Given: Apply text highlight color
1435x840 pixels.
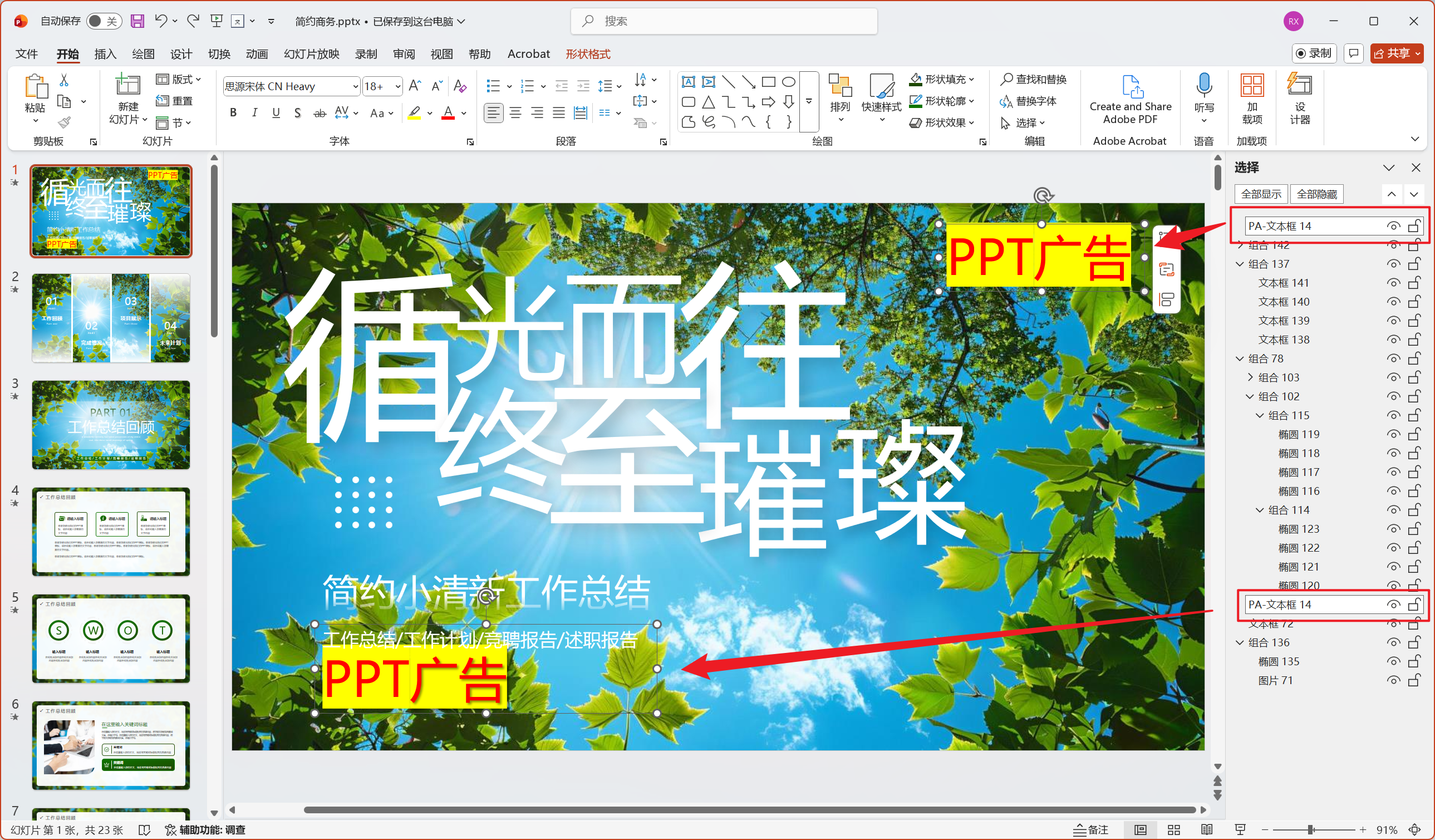Looking at the screenshot, I should tap(414, 112).
